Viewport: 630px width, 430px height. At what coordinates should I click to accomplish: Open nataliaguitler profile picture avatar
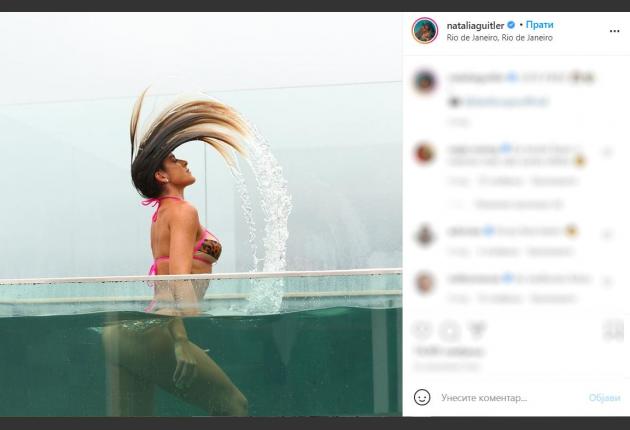tap(424, 30)
